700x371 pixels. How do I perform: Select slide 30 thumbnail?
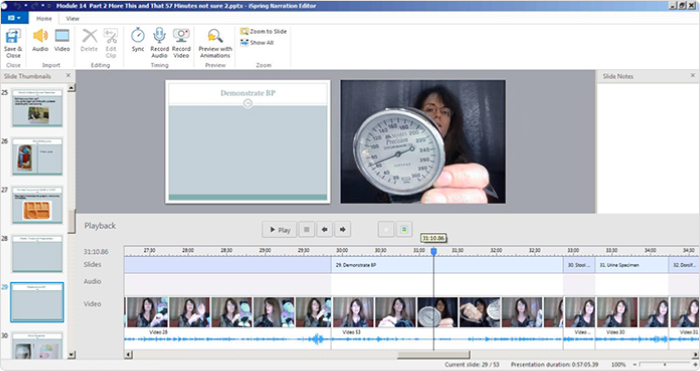tap(37, 345)
